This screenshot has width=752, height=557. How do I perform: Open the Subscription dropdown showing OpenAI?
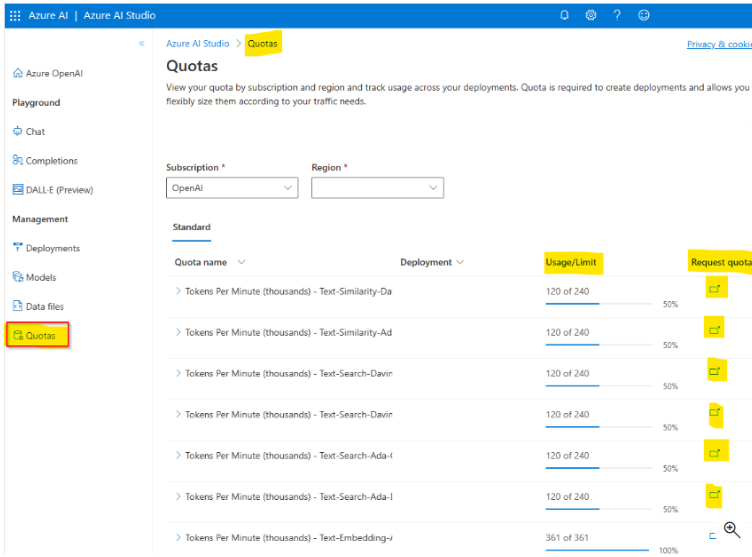232,188
